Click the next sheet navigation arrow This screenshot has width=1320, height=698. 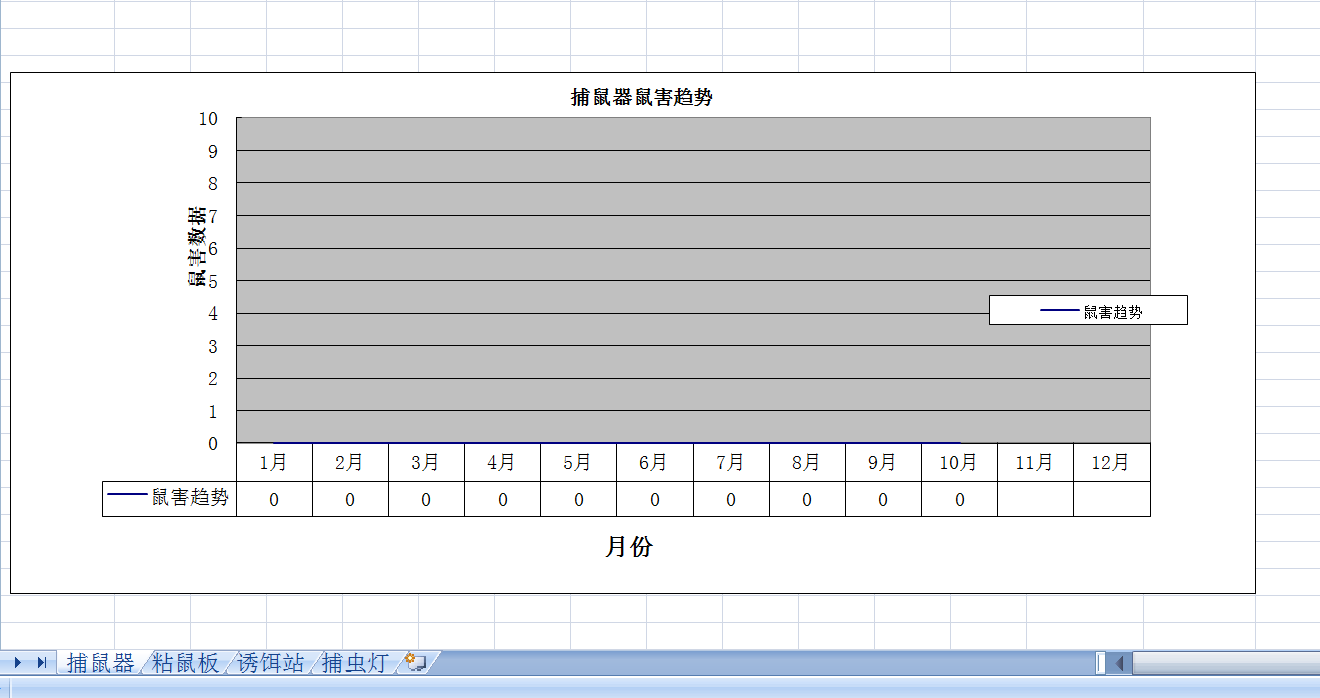pos(17,662)
